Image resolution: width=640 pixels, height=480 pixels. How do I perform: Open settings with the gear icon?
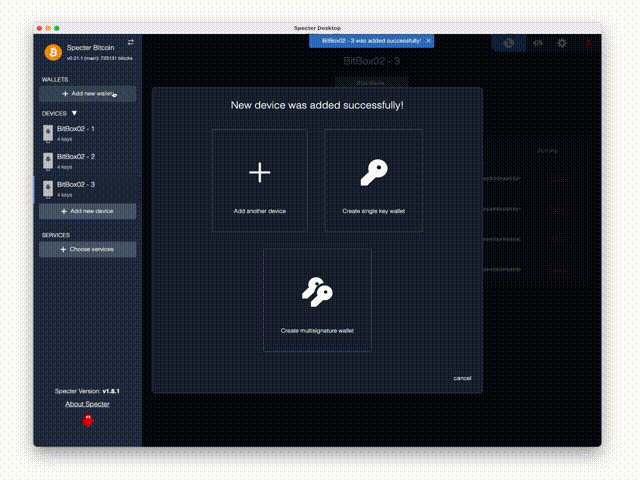coord(562,43)
